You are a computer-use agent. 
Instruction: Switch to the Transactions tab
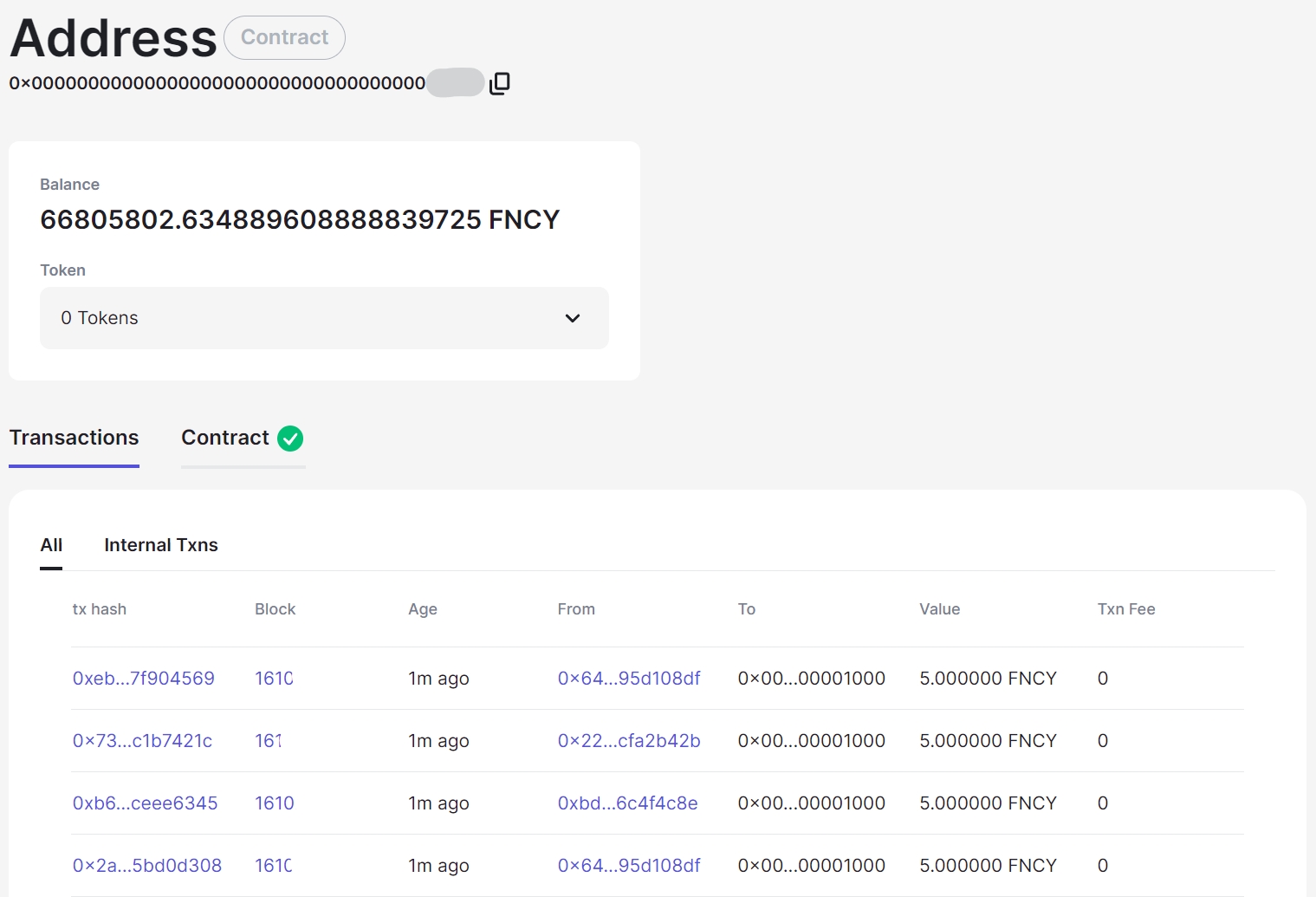75,439
